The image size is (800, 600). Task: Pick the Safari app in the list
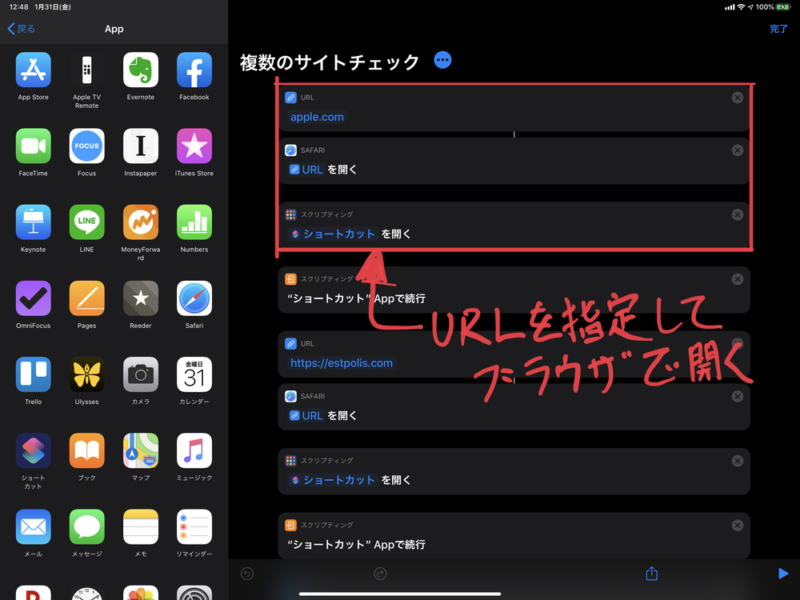pyautogui.click(x=194, y=298)
